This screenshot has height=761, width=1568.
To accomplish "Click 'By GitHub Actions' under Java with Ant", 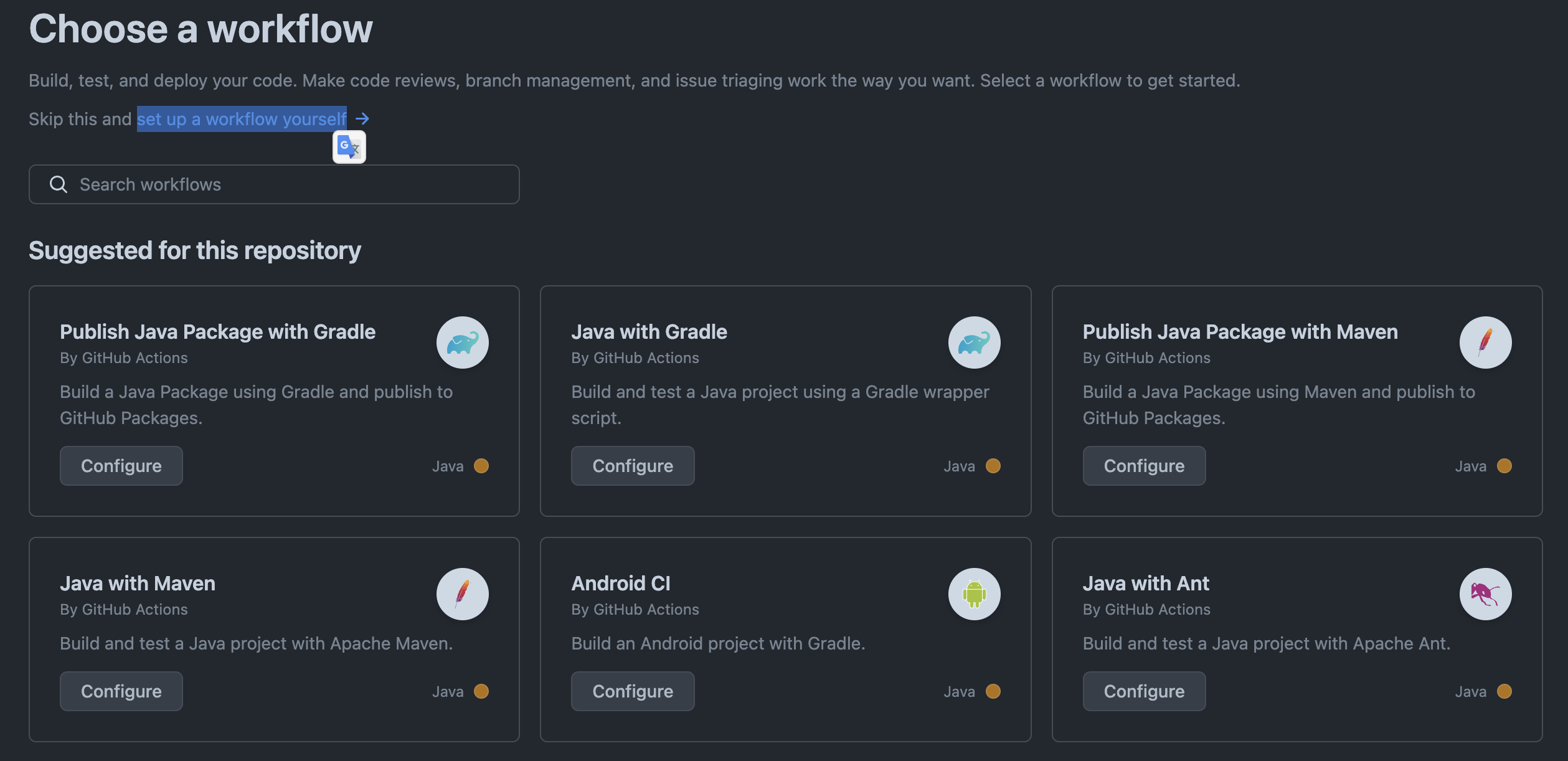I will 1146,610.
